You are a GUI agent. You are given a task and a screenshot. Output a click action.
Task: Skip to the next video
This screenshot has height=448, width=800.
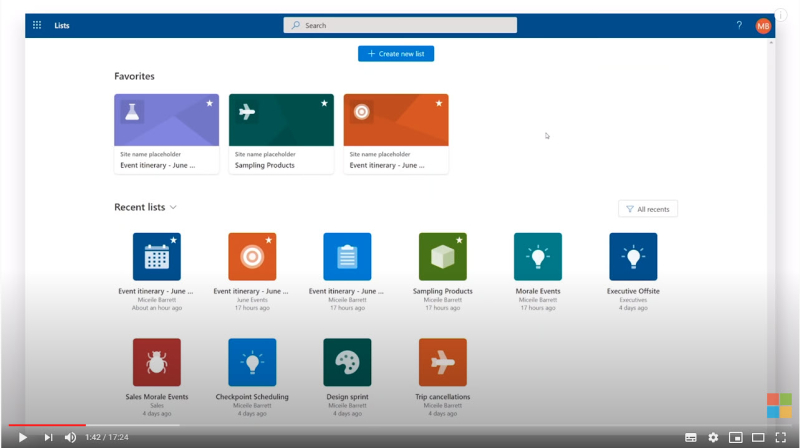(48, 437)
